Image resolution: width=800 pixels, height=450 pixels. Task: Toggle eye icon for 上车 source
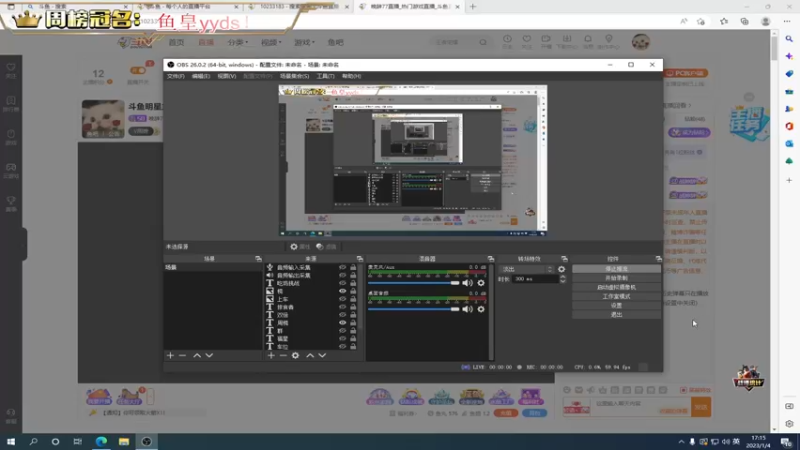(342, 299)
